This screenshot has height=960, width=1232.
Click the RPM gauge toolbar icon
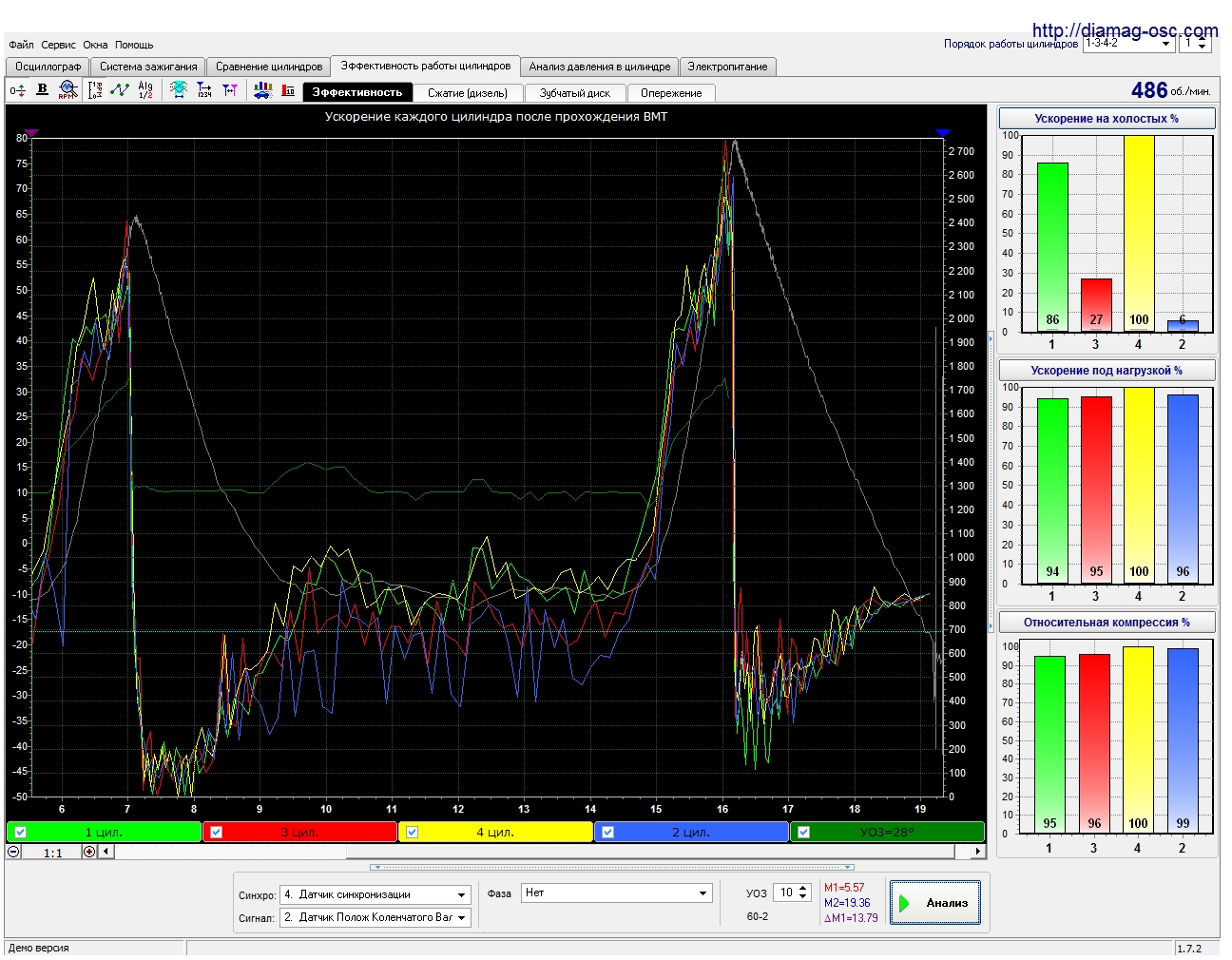(x=67, y=89)
